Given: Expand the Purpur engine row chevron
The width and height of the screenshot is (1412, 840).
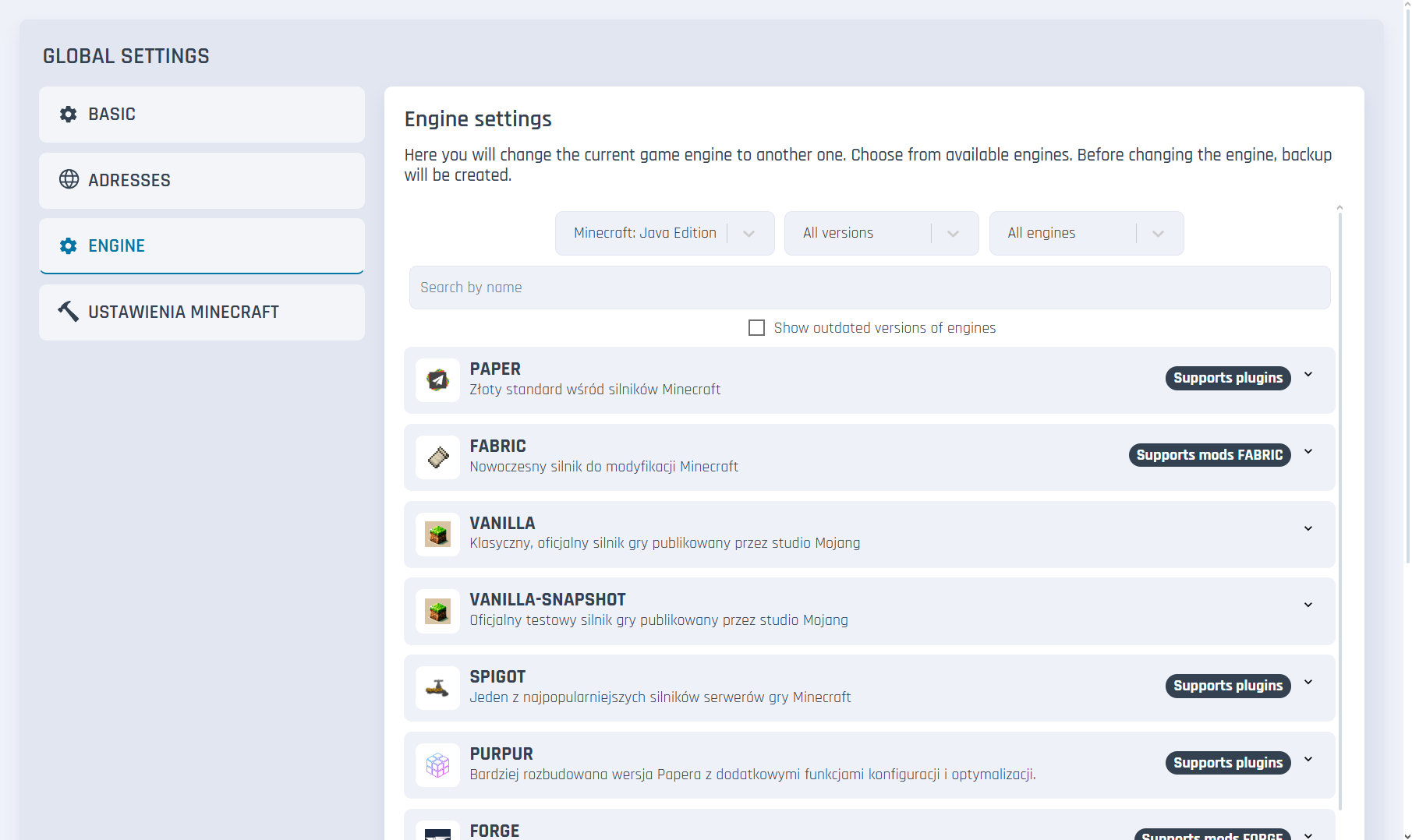Looking at the screenshot, I should (x=1308, y=760).
